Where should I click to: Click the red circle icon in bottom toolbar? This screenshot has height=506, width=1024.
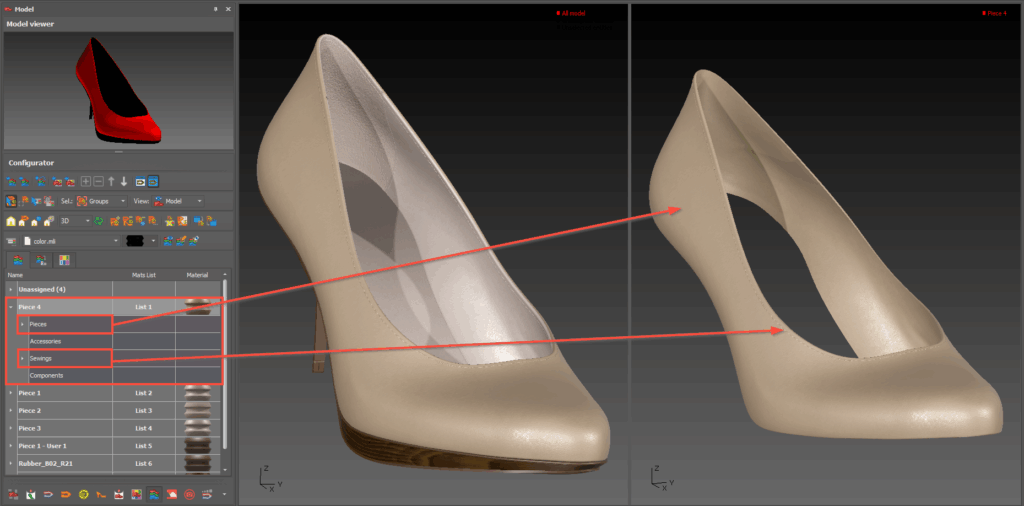point(188,494)
